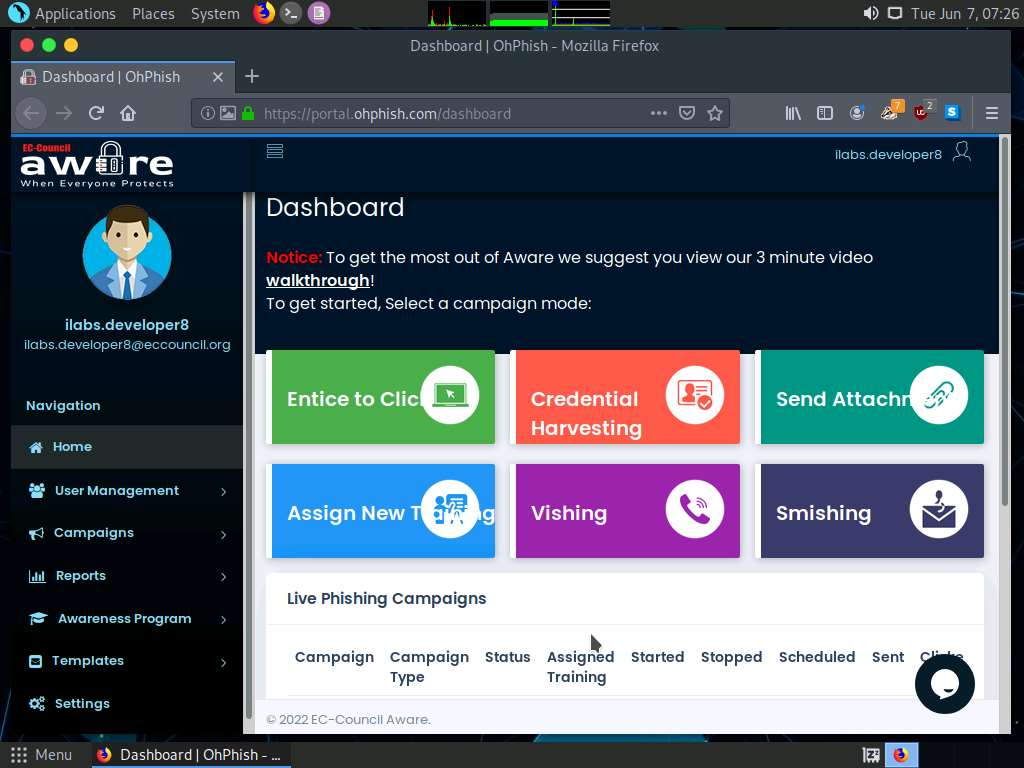The image size is (1024, 768).
Task: Click the Templates icon in sidebar
Action: click(35, 662)
